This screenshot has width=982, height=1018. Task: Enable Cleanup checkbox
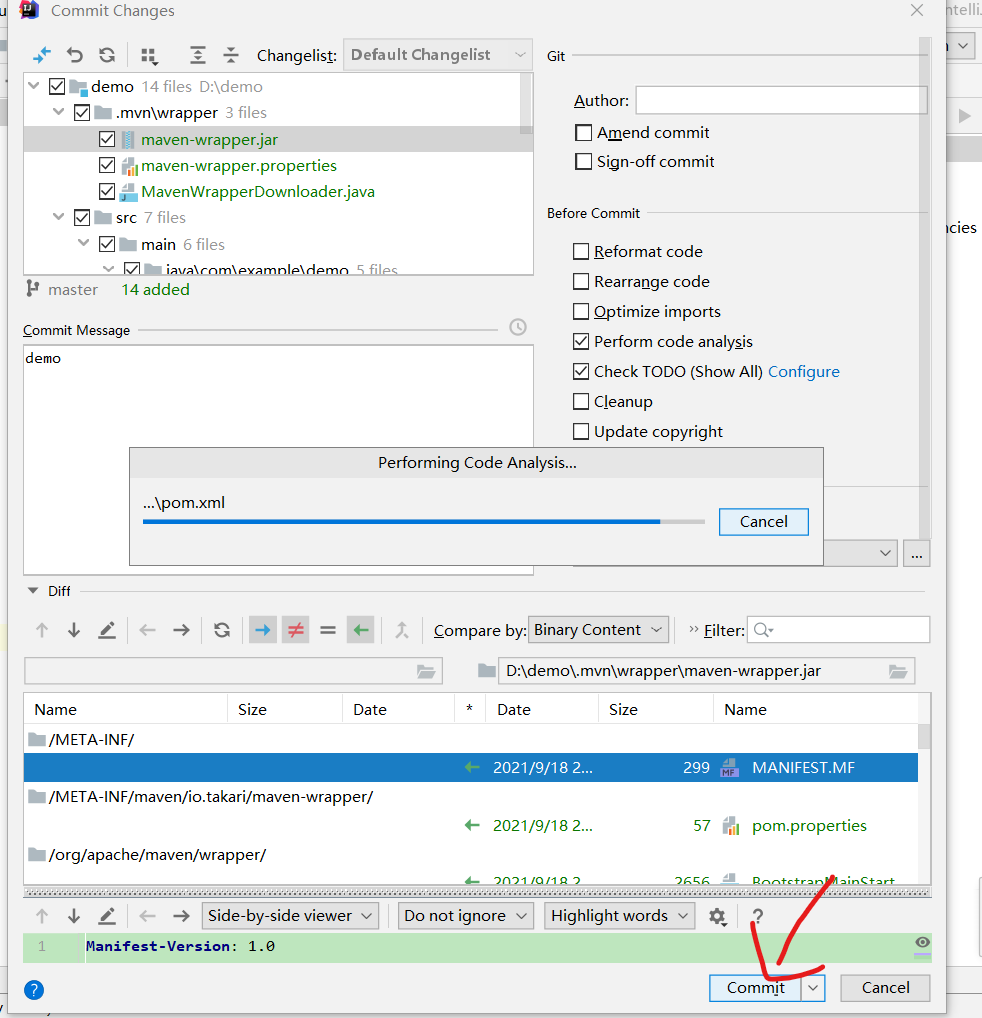tap(581, 401)
